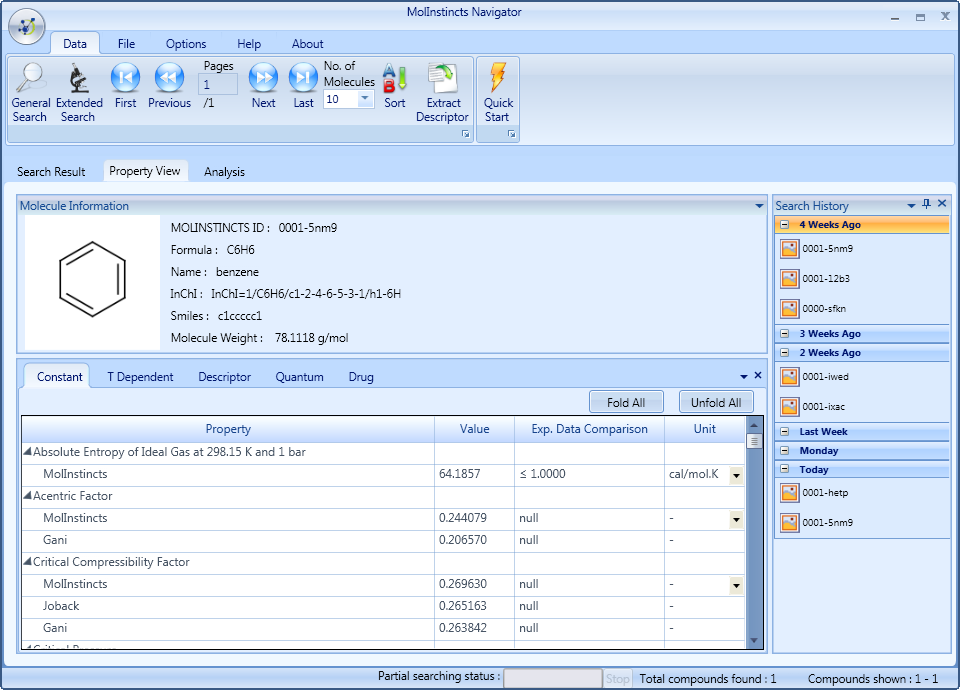This screenshot has height=690, width=960.
Task: Select the Joback value 0.265163
Action: pyautogui.click(x=474, y=606)
